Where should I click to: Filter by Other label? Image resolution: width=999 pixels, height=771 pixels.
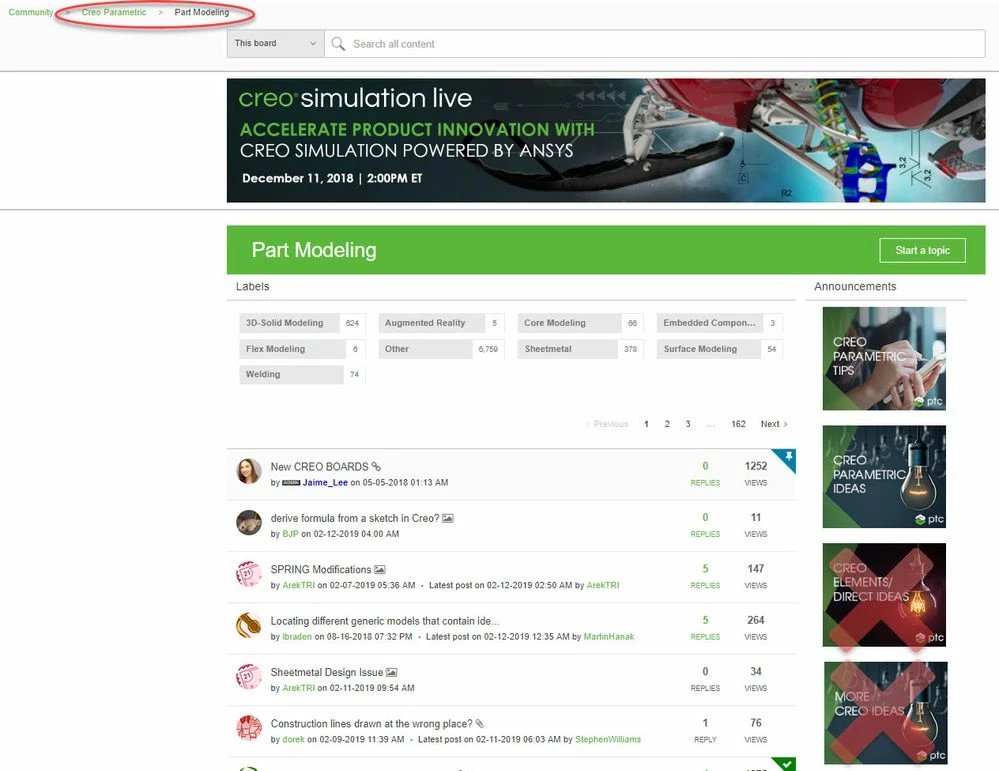(442, 349)
